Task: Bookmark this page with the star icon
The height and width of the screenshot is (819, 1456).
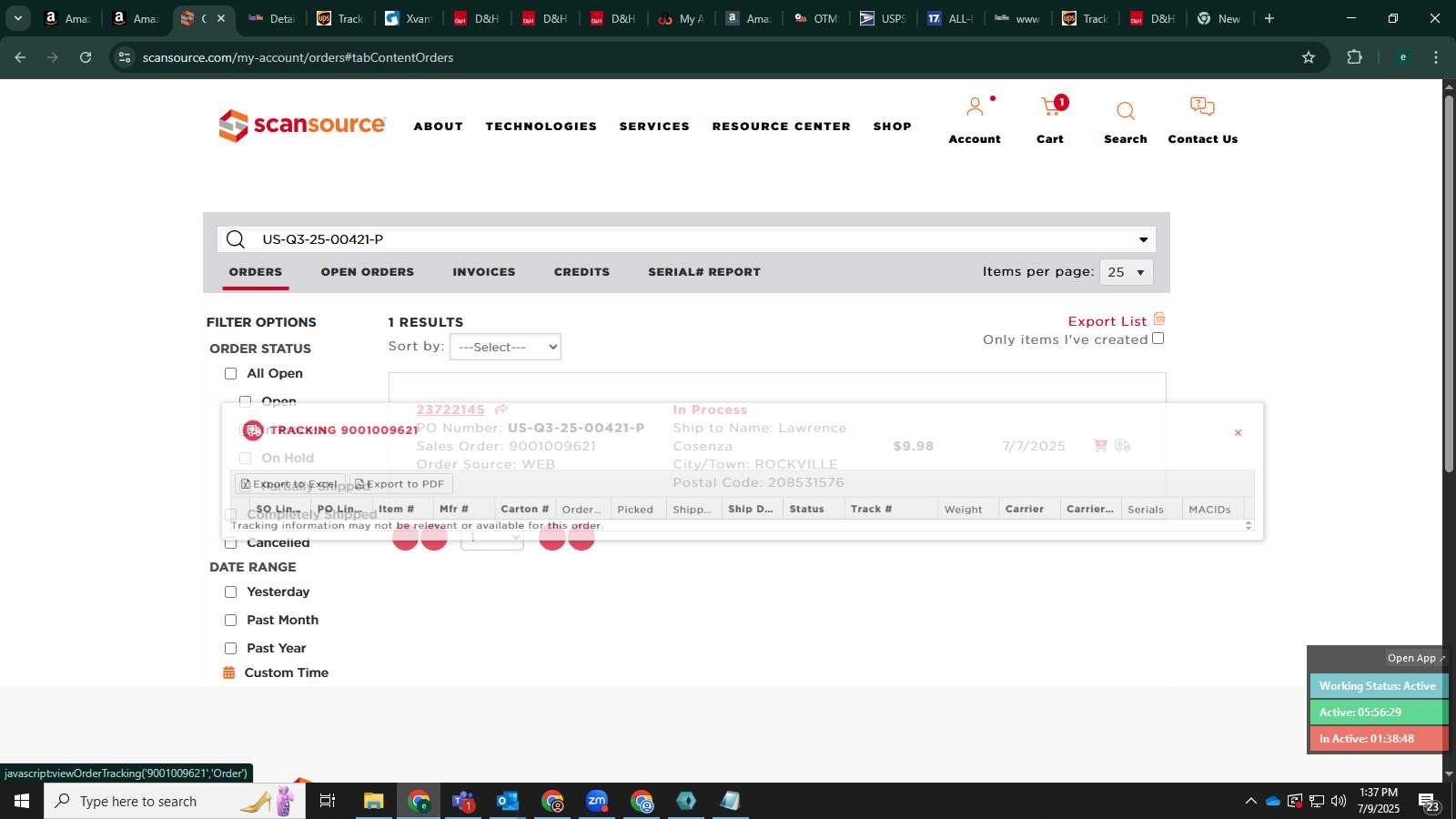Action: pyautogui.click(x=1309, y=57)
